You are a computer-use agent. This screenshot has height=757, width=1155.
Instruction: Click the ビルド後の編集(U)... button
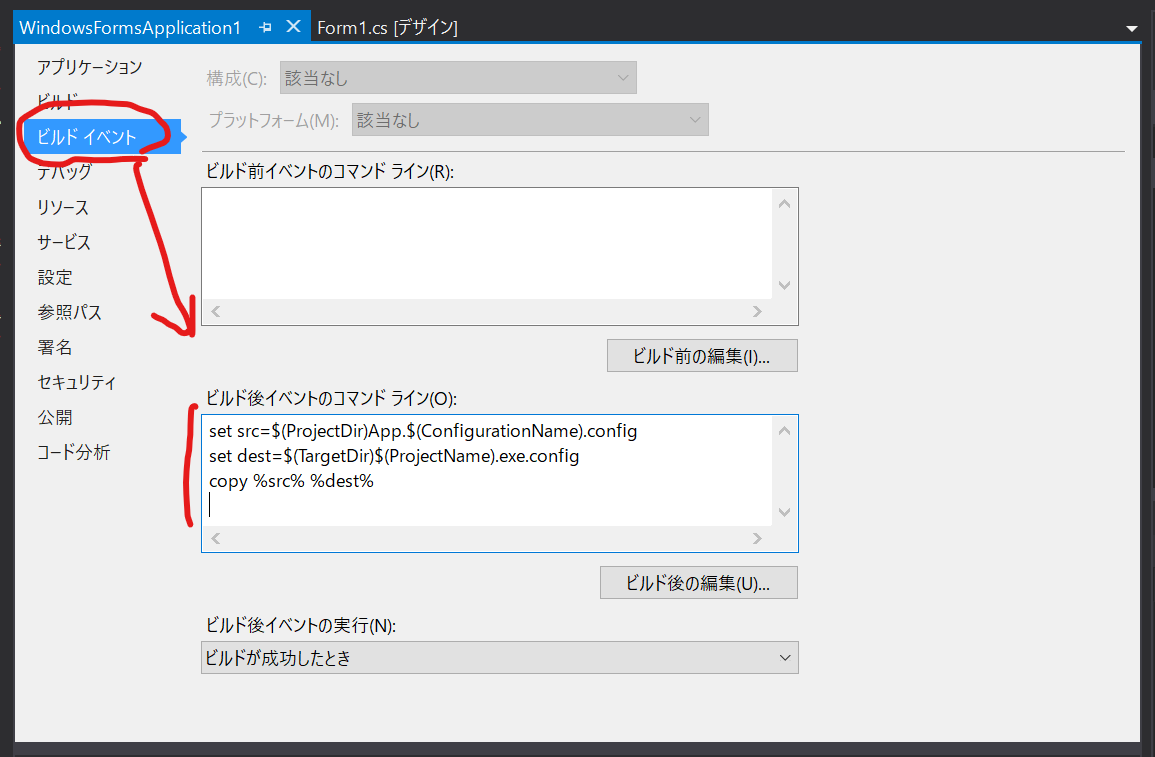(698, 582)
